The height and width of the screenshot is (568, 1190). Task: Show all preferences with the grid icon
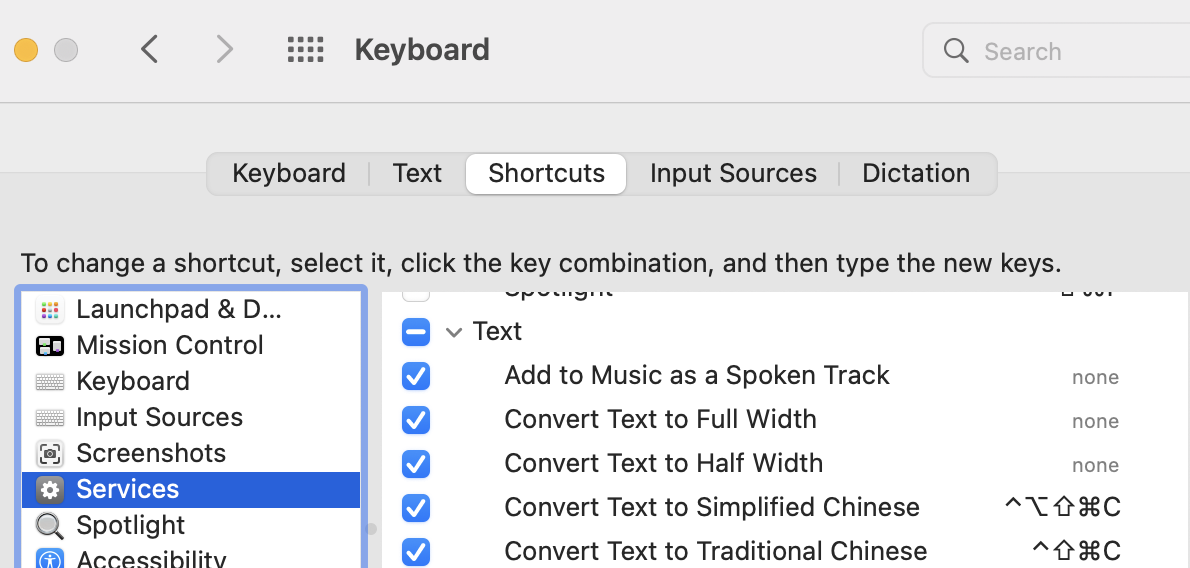click(x=306, y=50)
